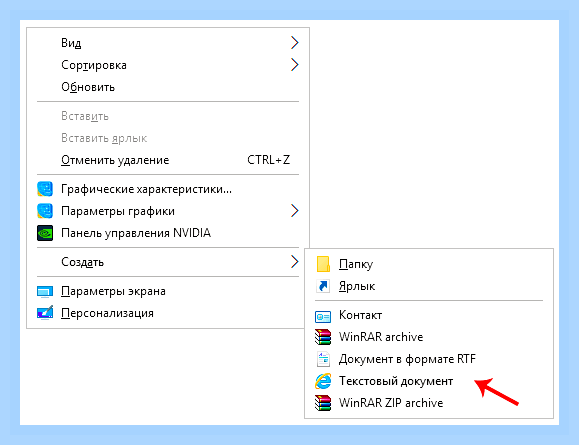Choose Отменить удаление in the context menu
The image size is (579, 445).
(168, 160)
